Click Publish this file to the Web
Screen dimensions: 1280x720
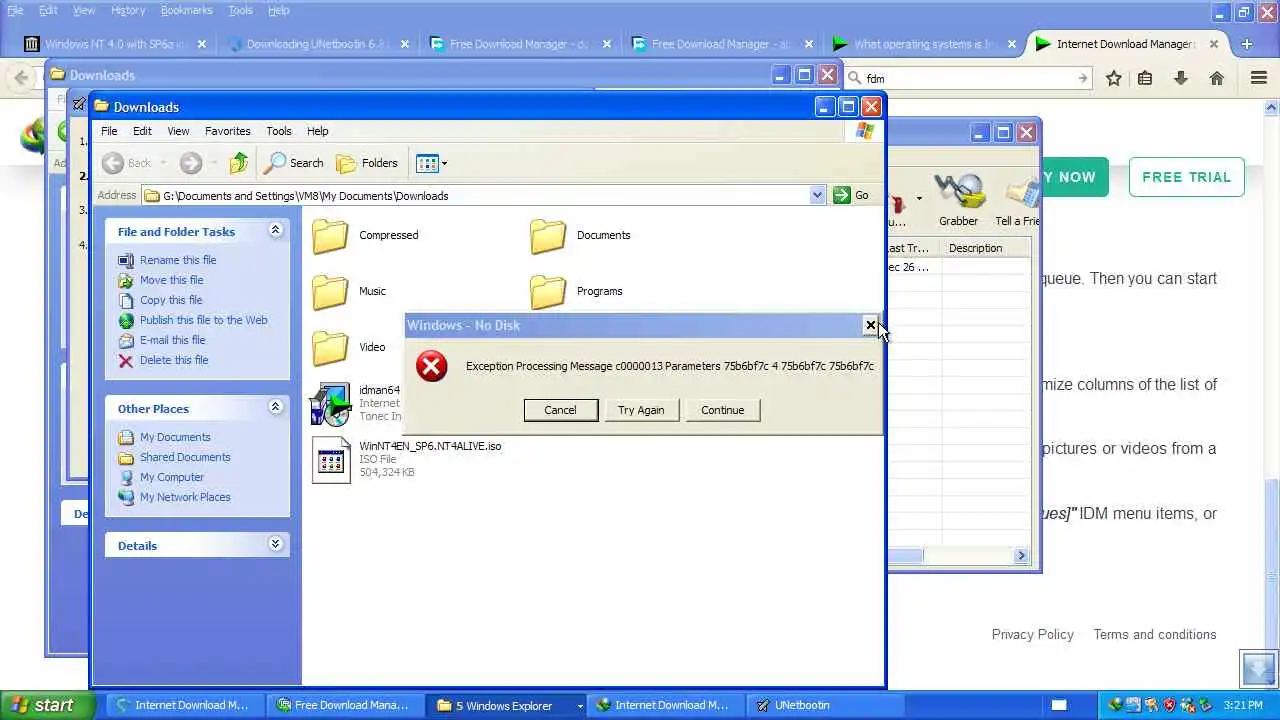(x=204, y=320)
